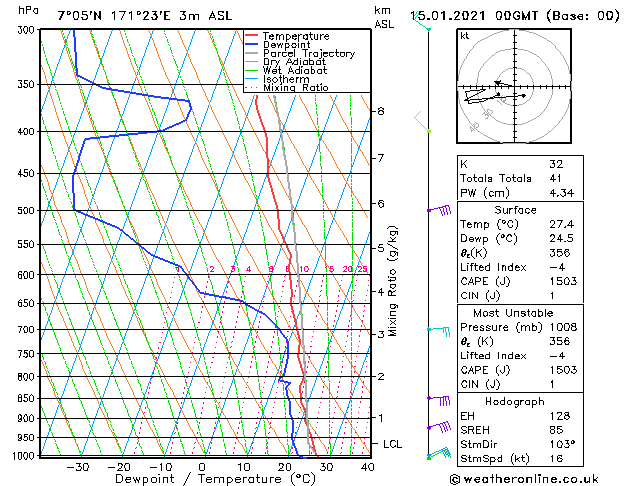Click the date text '15.01.2021 00GMT'
Viewport: 629px width, 486px height.
474,16
